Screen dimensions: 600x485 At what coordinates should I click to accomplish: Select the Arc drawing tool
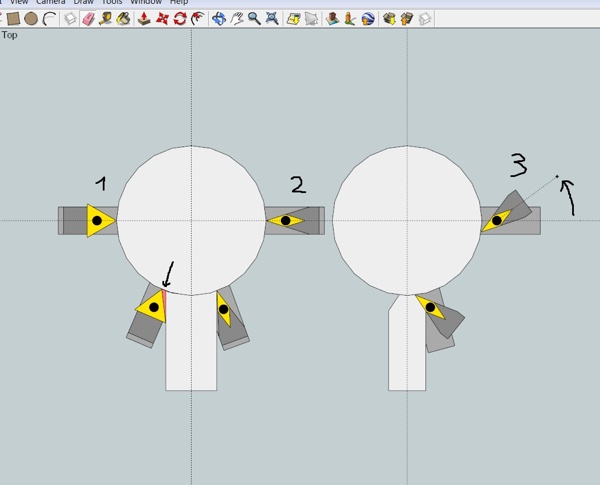point(49,18)
